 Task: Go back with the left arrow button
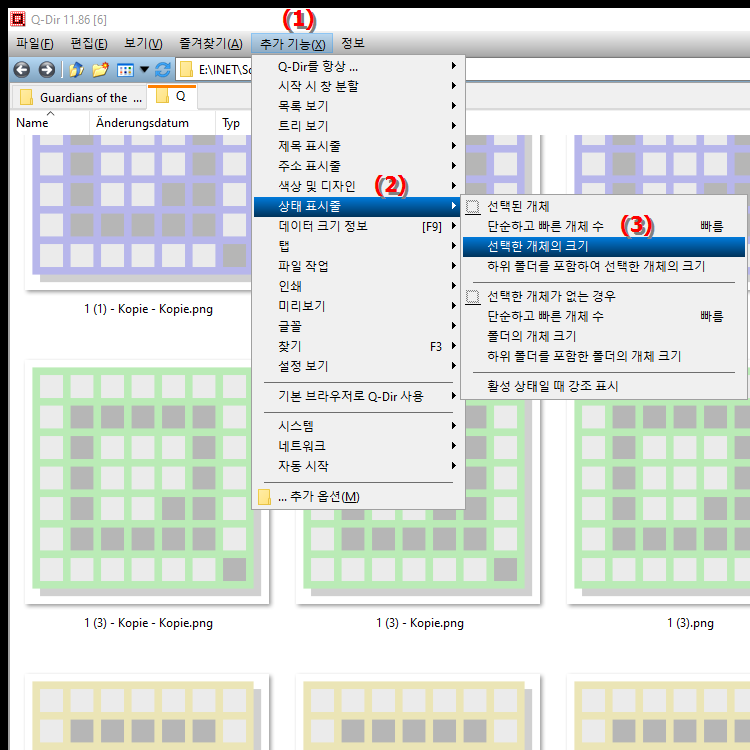22,70
